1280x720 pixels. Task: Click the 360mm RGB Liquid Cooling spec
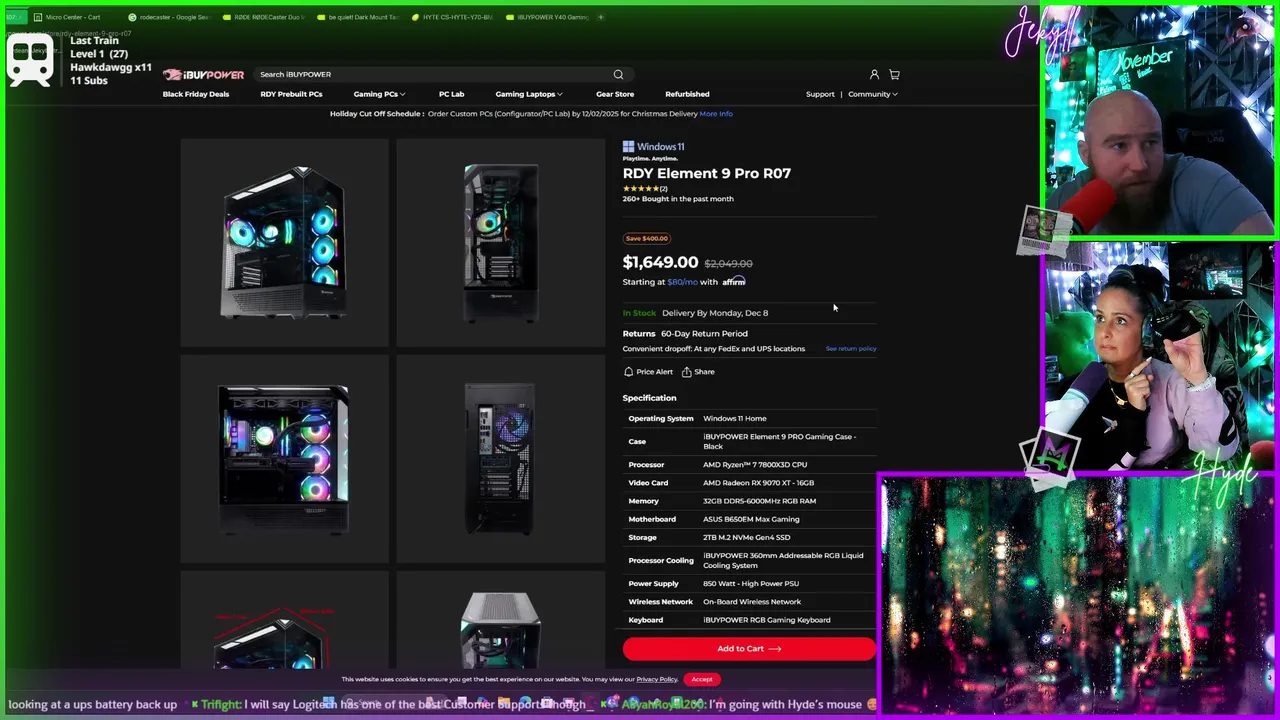pos(783,560)
